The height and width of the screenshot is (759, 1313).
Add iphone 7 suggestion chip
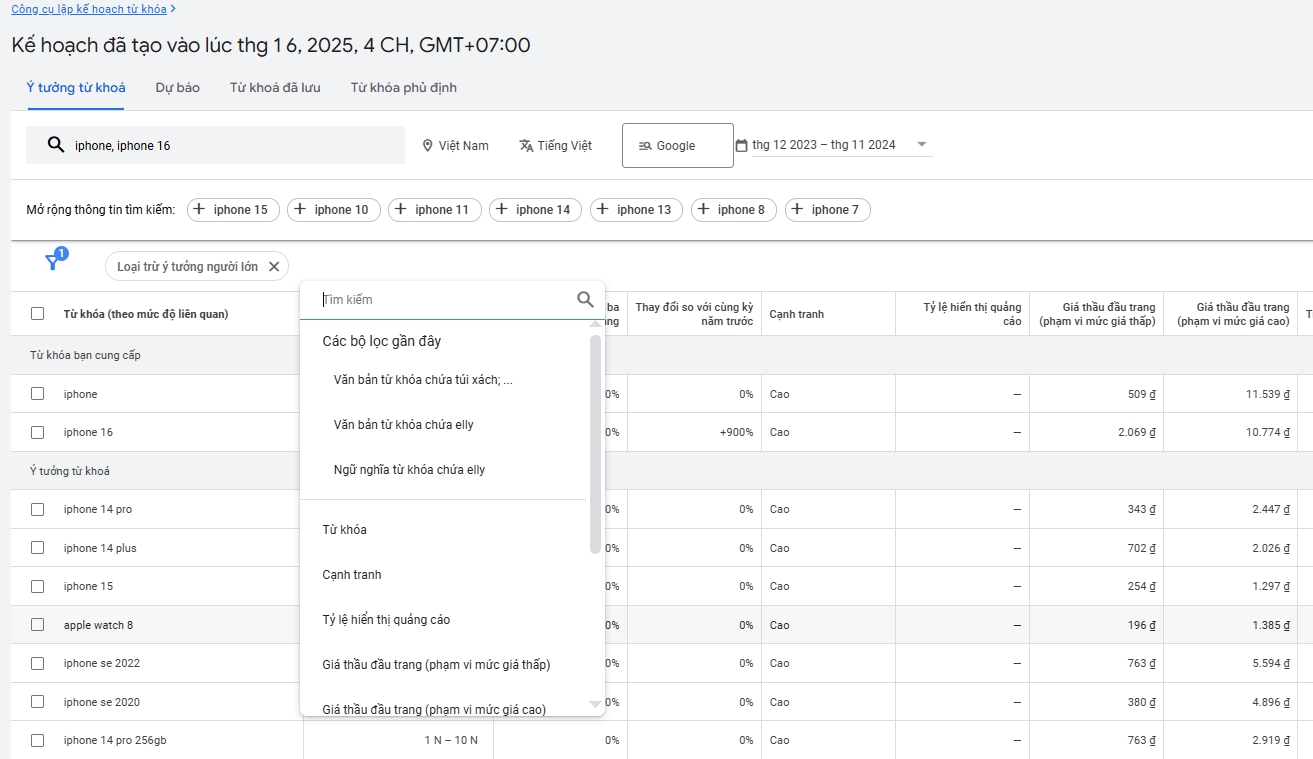coord(828,210)
